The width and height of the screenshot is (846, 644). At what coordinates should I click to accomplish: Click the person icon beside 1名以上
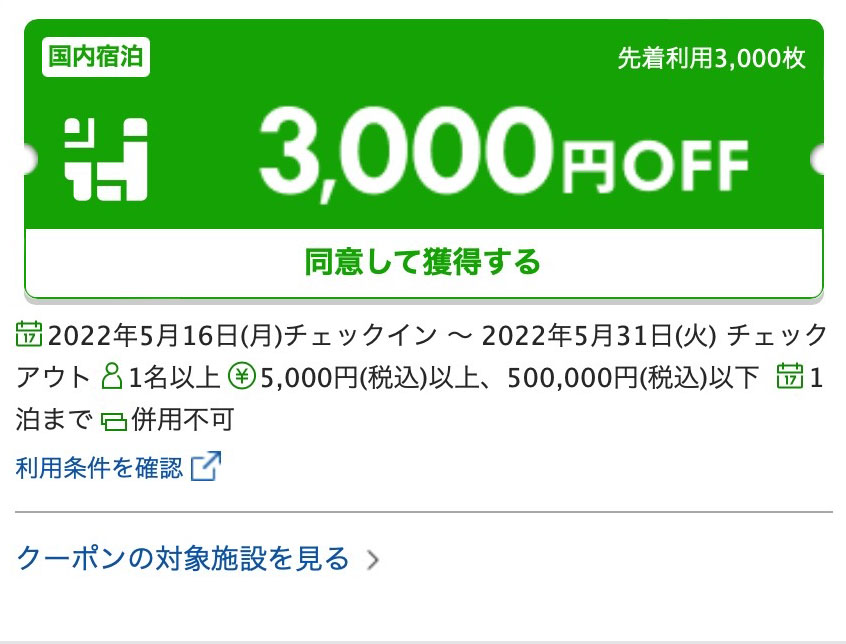click(112, 376)
